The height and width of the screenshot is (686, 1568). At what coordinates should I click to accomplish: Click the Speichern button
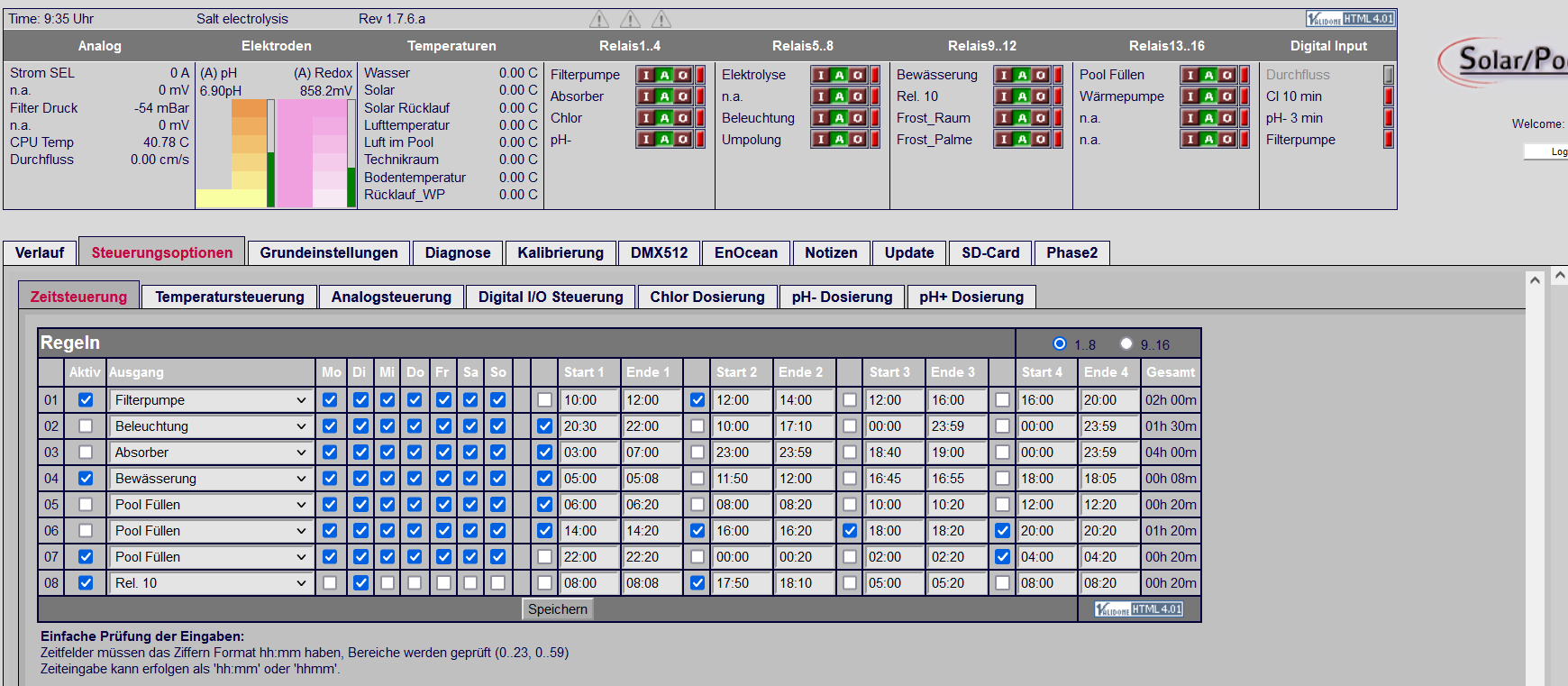click(558, 609)
